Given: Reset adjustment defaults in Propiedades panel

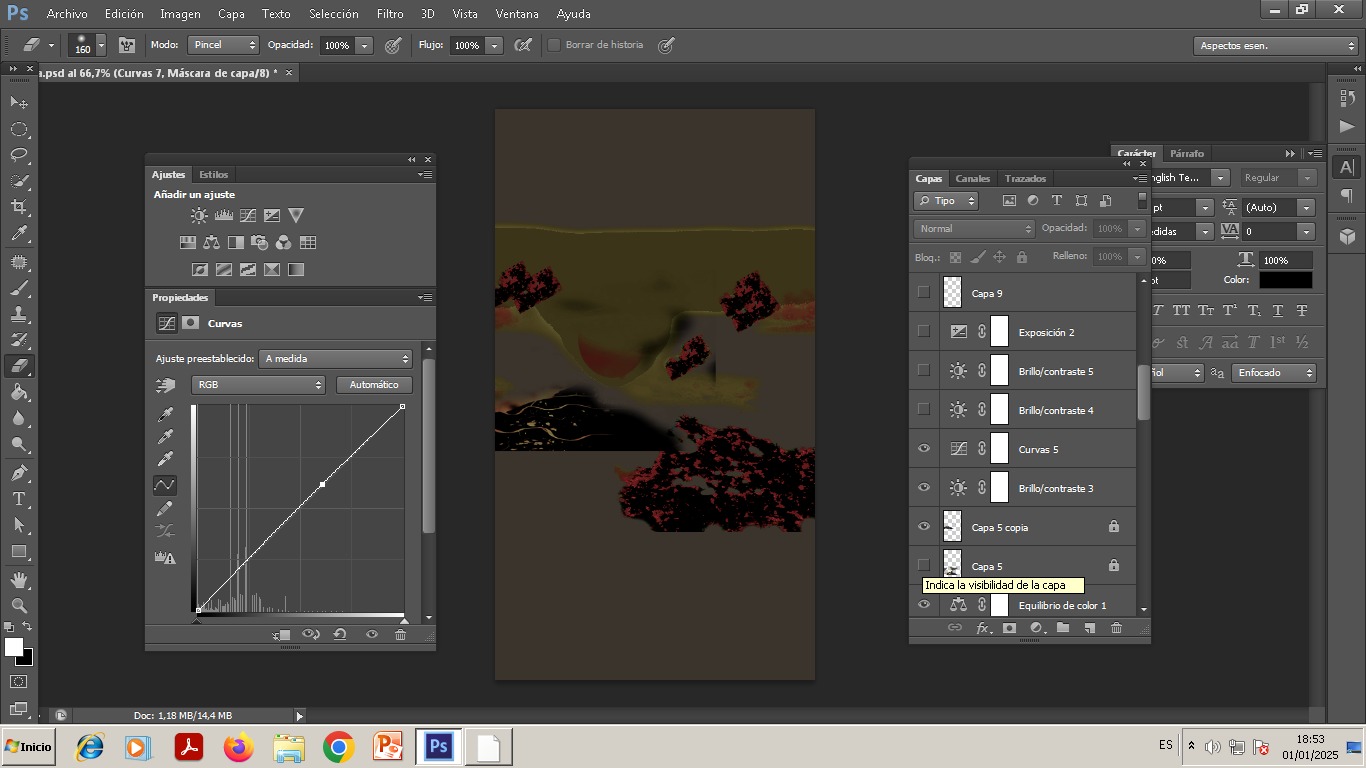Looking at the screenshot, I should (x=340, y=634).
